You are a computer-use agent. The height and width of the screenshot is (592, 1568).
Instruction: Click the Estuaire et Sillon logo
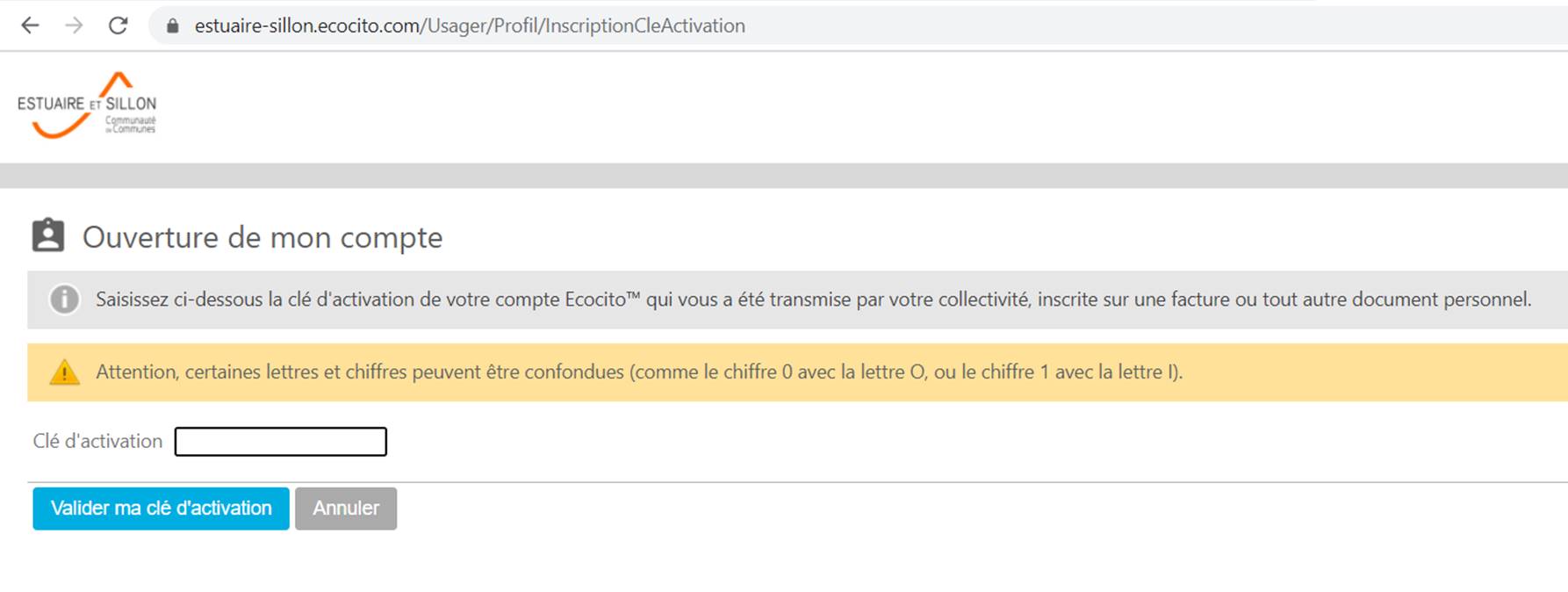click(87, 105)
